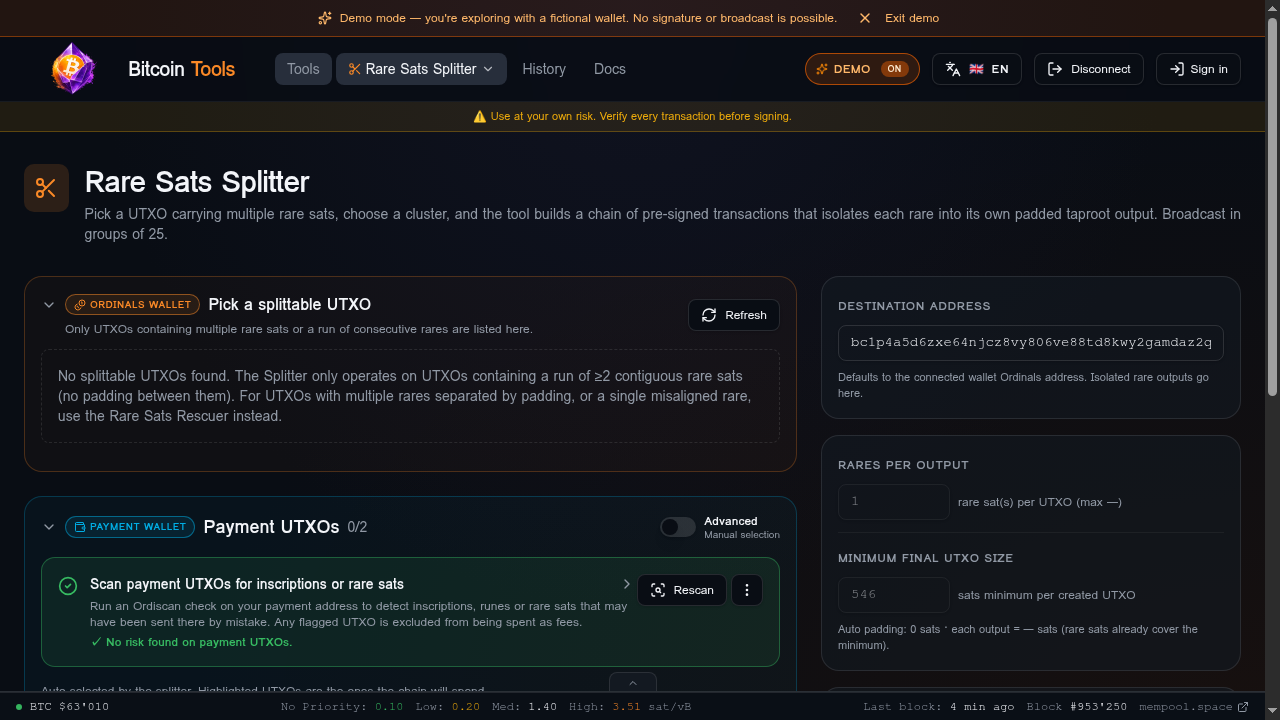1280x720 pixels.
Task: Close the demo mode banner with X
Action: pos(865,18)
